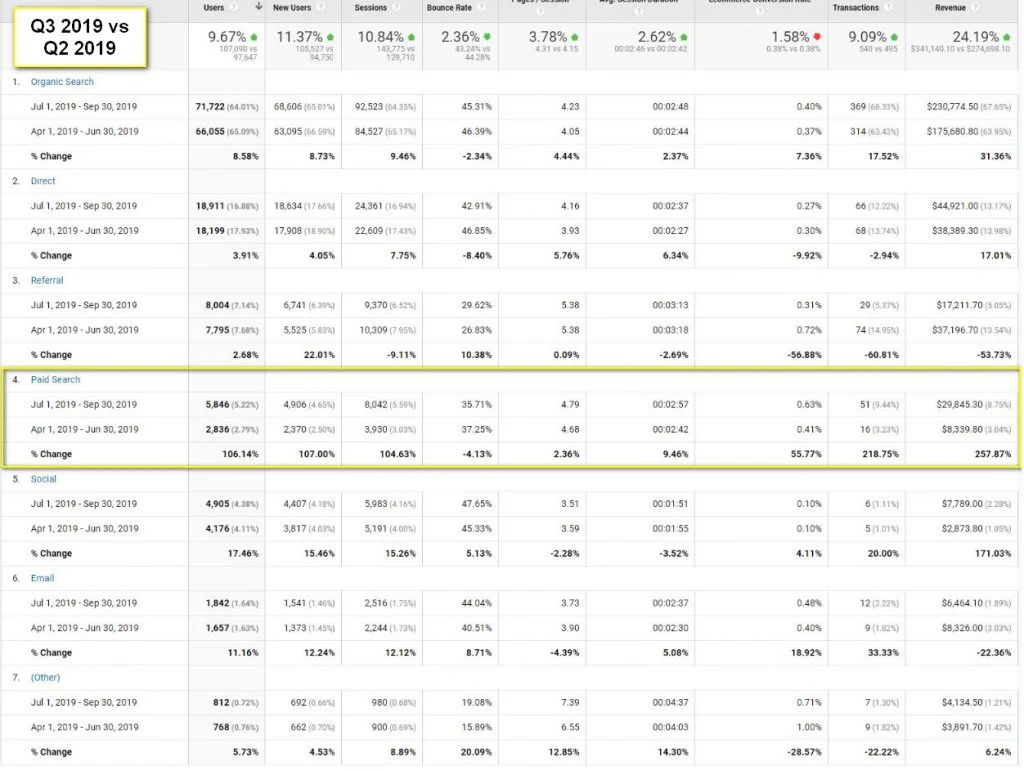The width and height of the screenshot is (1024, 771).
Task: Select the 3.78% Pages per Session change
Action: [547, 37]
